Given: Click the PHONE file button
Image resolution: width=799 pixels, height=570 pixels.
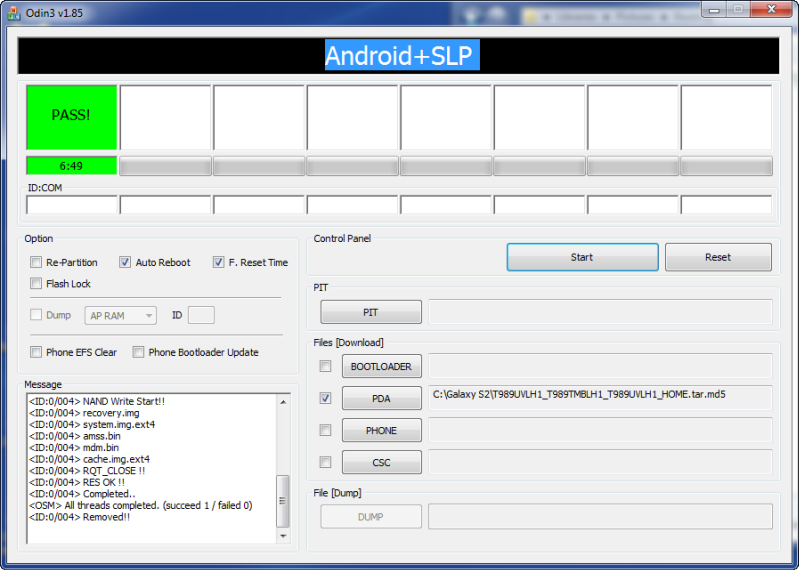Looking at the screenshot, I should tap(382, 430).
